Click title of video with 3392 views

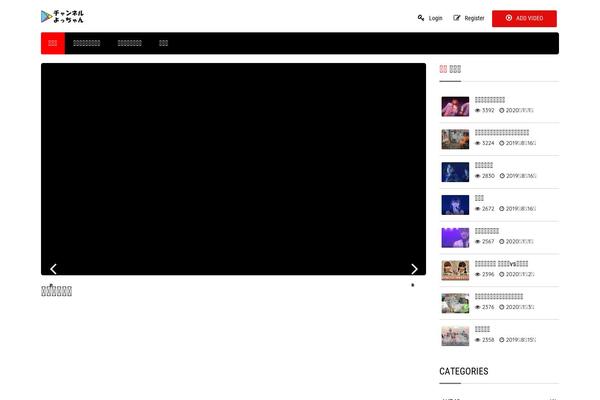[490, 100]
